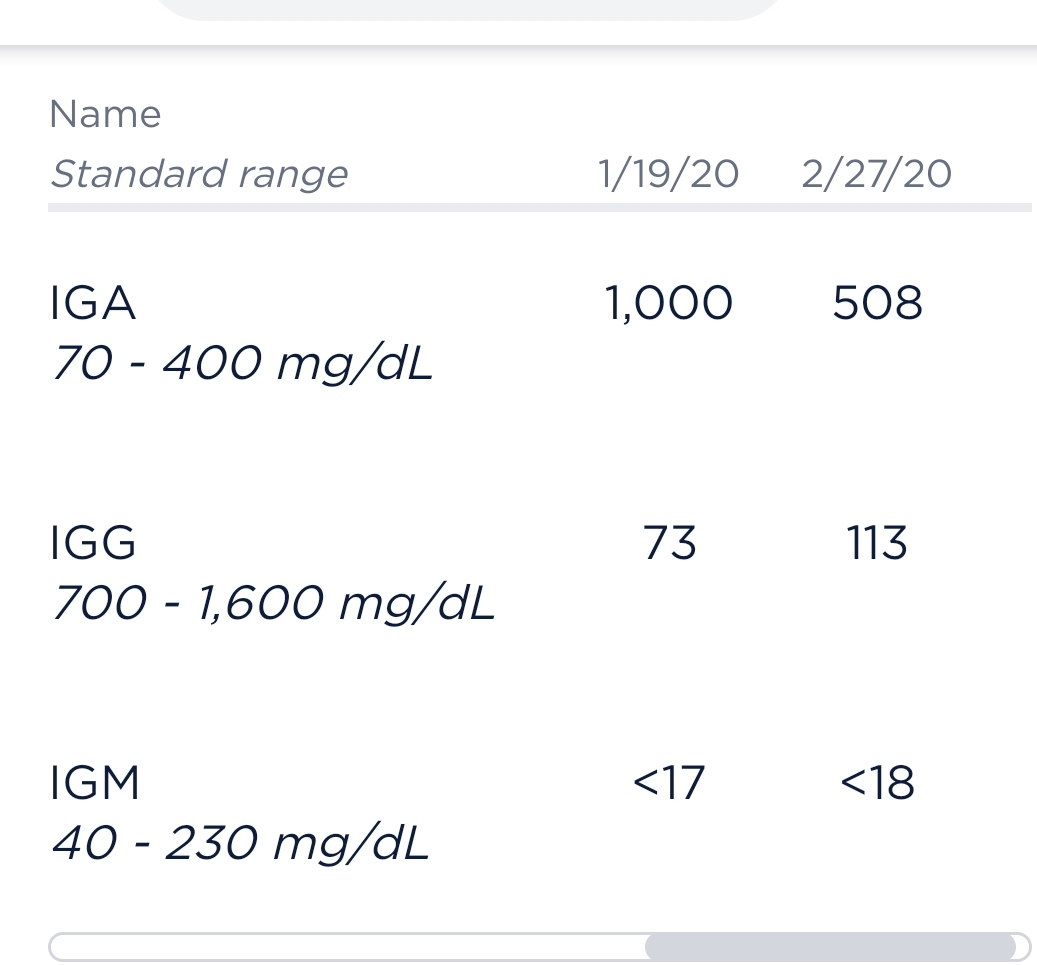Open the IGM <18 result value

point(878,783)
